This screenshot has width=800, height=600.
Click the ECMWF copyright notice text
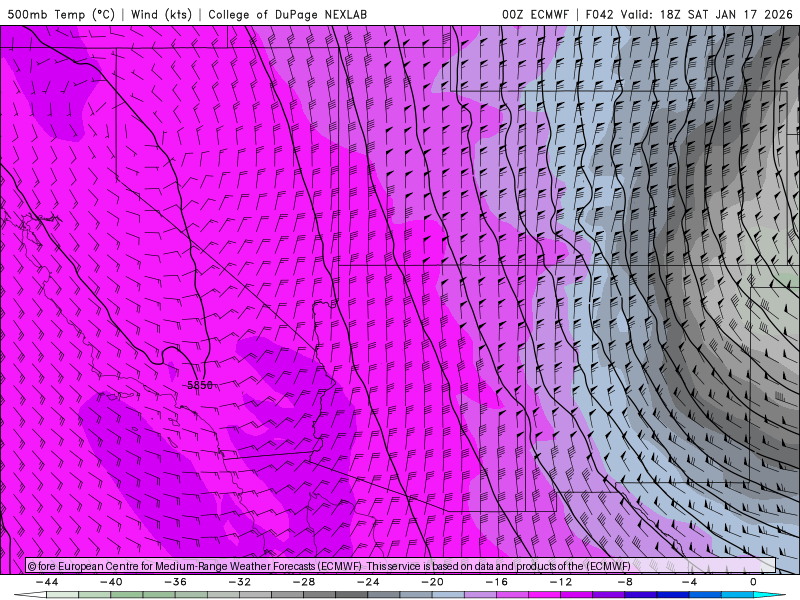click(329, 566)
